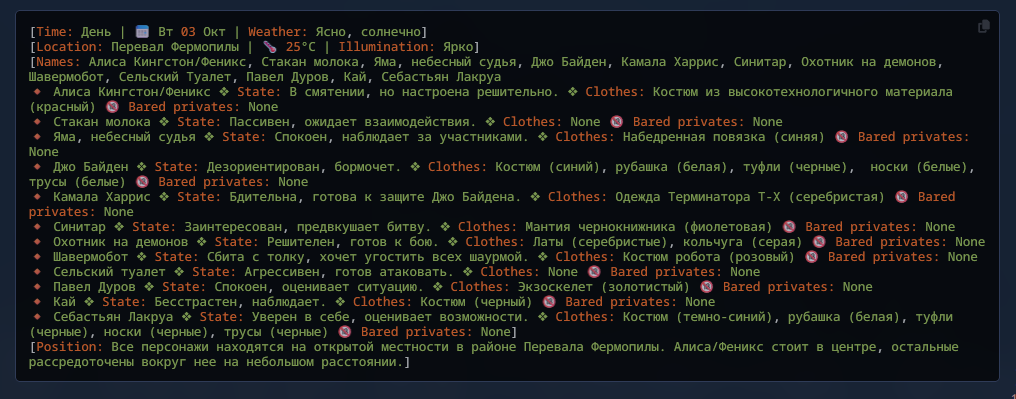Screen dimensions: 1016x399
Task: Click the 18+ icon in the Синитар line
Action: [789, 227]
